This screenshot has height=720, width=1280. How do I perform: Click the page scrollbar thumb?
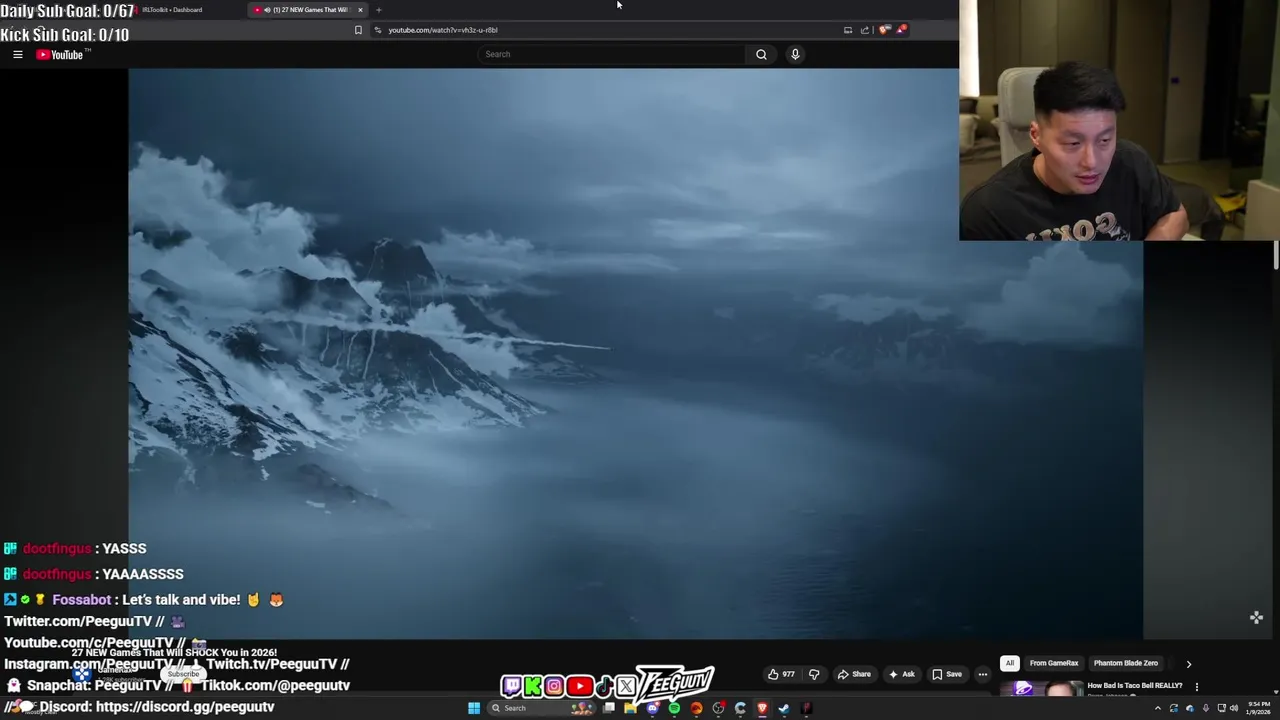coord(1275,255)
